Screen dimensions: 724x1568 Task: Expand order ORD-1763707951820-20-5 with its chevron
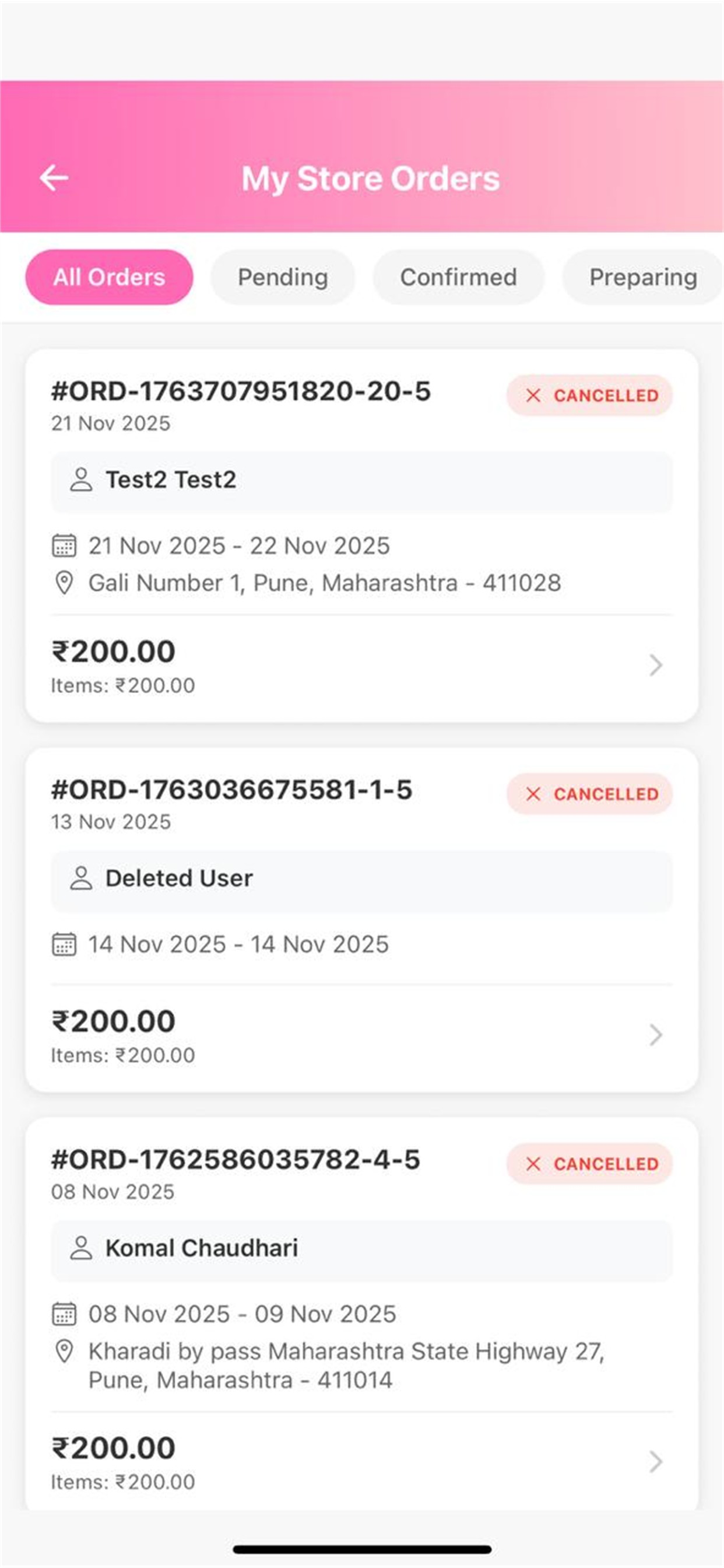point(655,666)
